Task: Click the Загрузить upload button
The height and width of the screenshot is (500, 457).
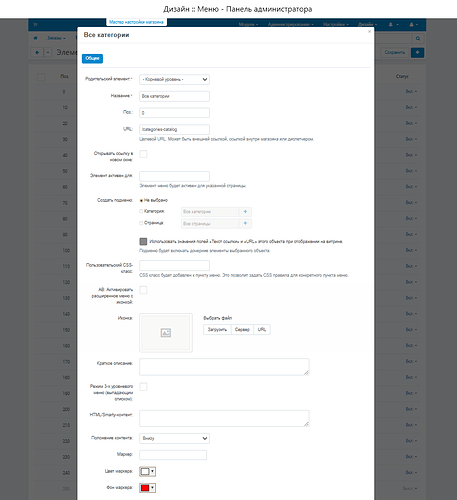Action: click(x=217, y=329)
